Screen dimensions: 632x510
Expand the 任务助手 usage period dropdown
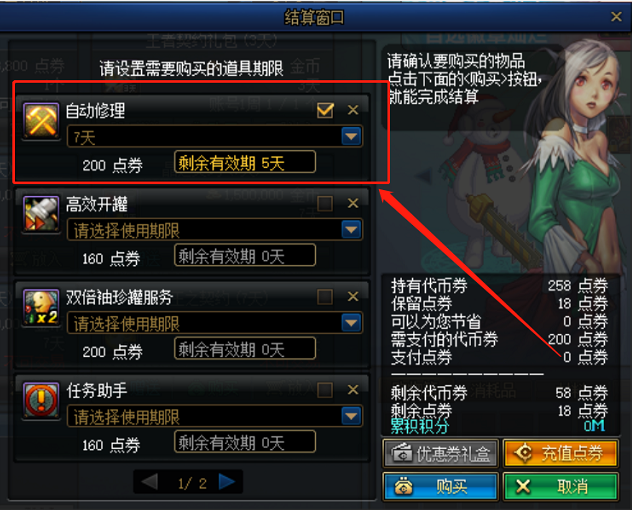coord(351,416)
